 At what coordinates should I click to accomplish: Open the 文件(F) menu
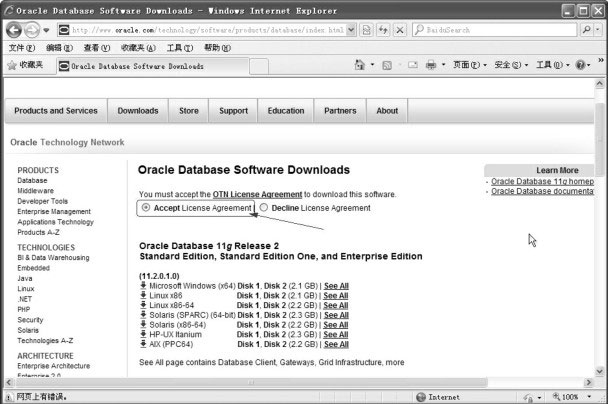[22, 48]
